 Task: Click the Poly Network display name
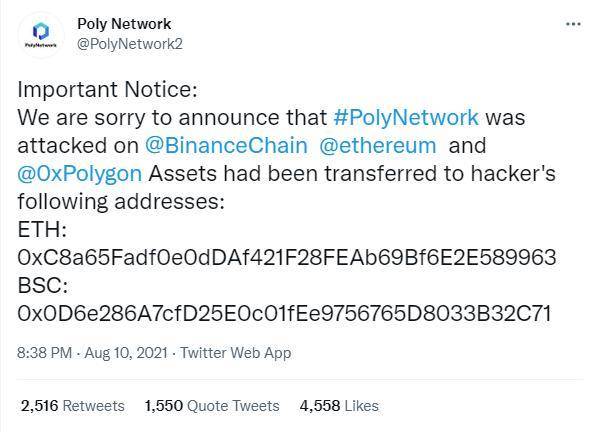[x=124, y=24]
